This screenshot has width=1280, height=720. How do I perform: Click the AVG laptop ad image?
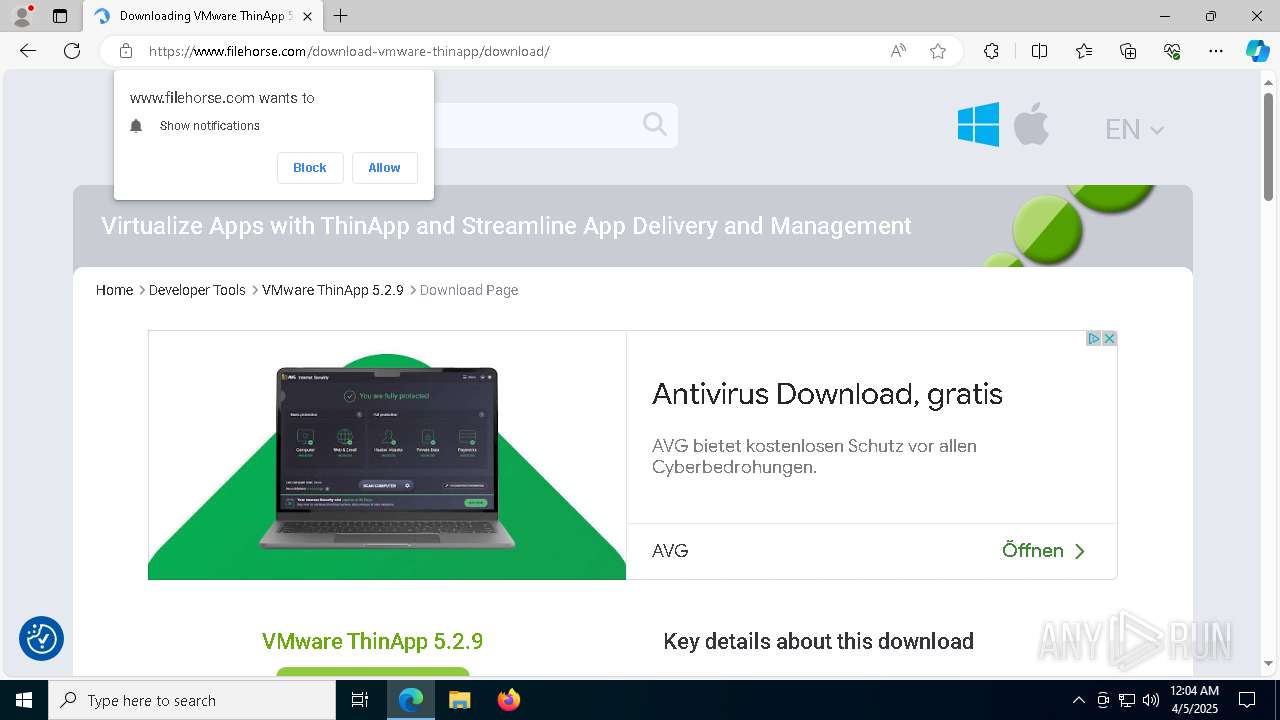[387, 455]
